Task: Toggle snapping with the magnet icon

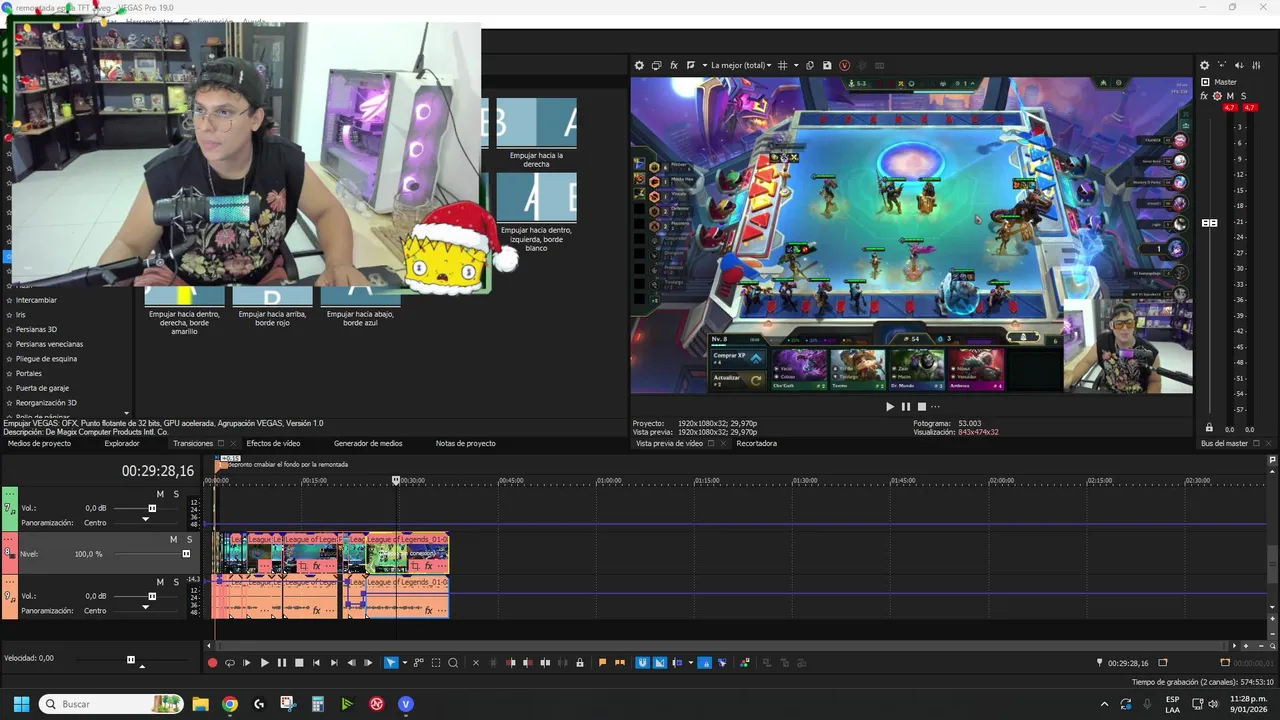Action: 642,662
